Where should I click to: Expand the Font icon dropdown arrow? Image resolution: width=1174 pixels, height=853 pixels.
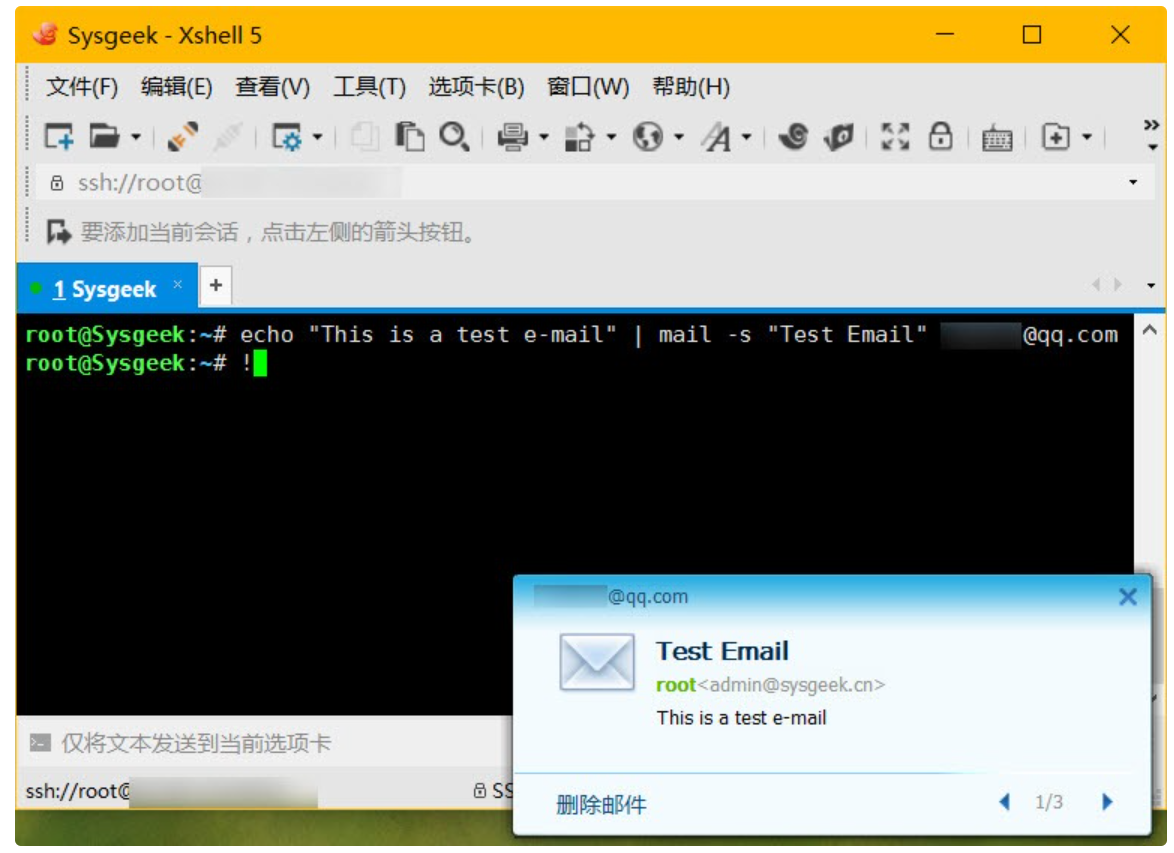(x=746, y=137)
